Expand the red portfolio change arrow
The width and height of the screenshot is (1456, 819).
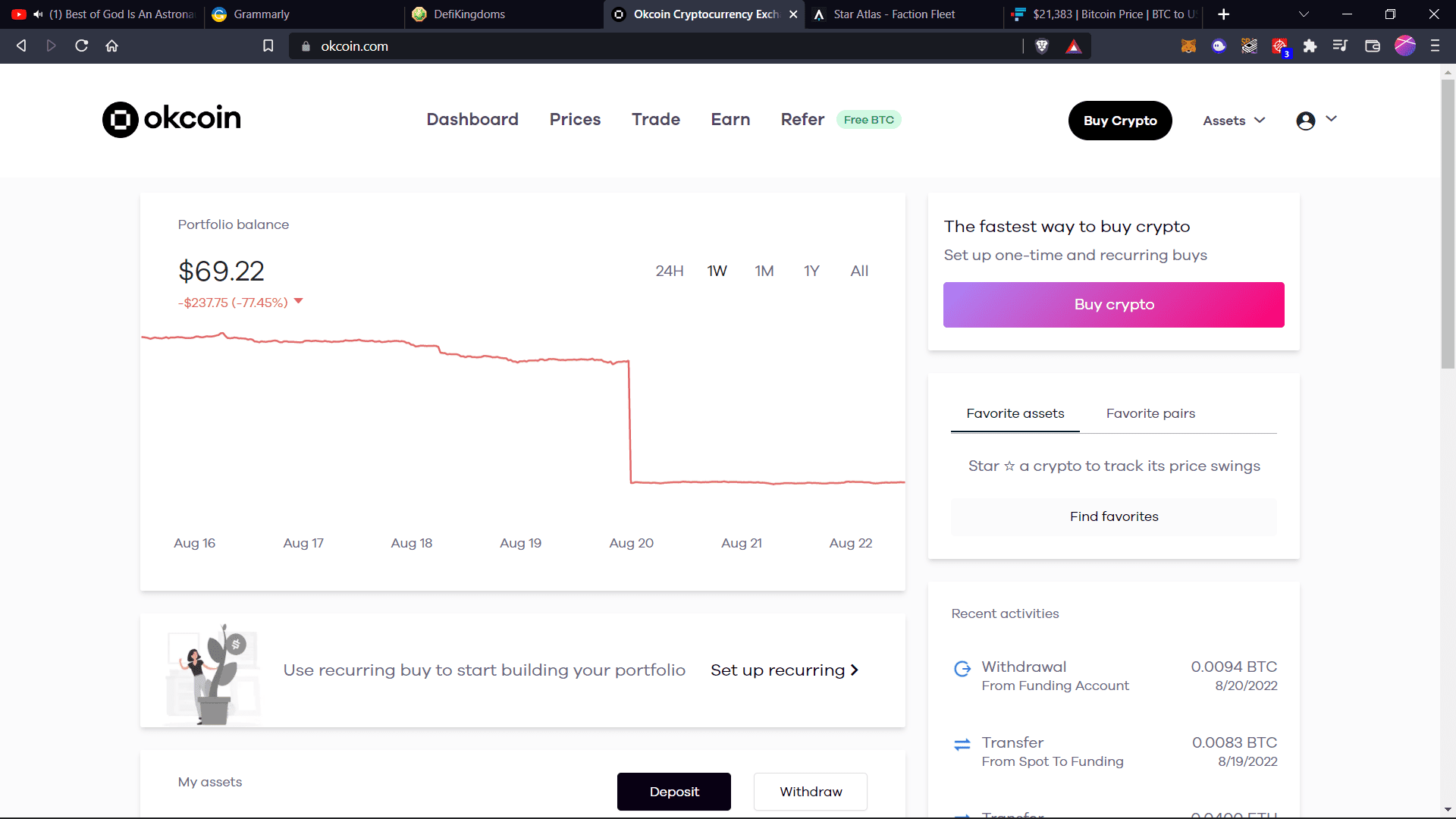[x=299, y=301]
